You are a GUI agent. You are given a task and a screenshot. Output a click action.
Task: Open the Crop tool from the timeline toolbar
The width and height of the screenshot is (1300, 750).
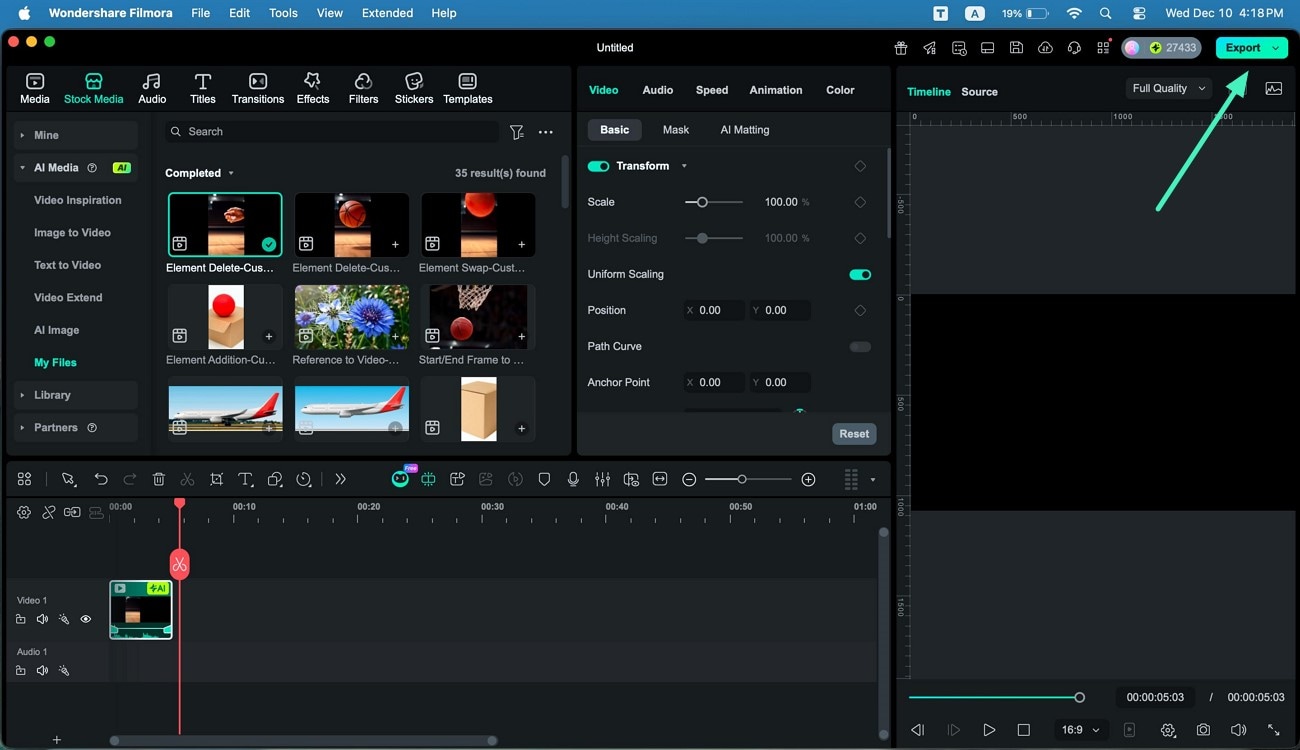(216, 479)
